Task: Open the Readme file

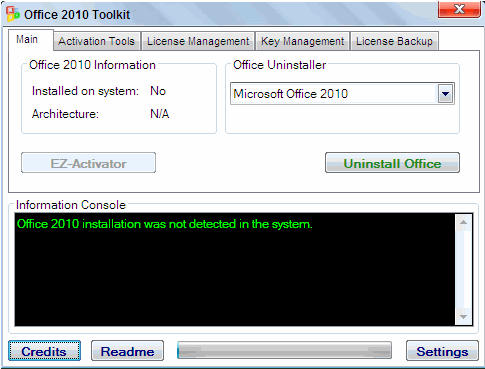Action: pos(127,351)
